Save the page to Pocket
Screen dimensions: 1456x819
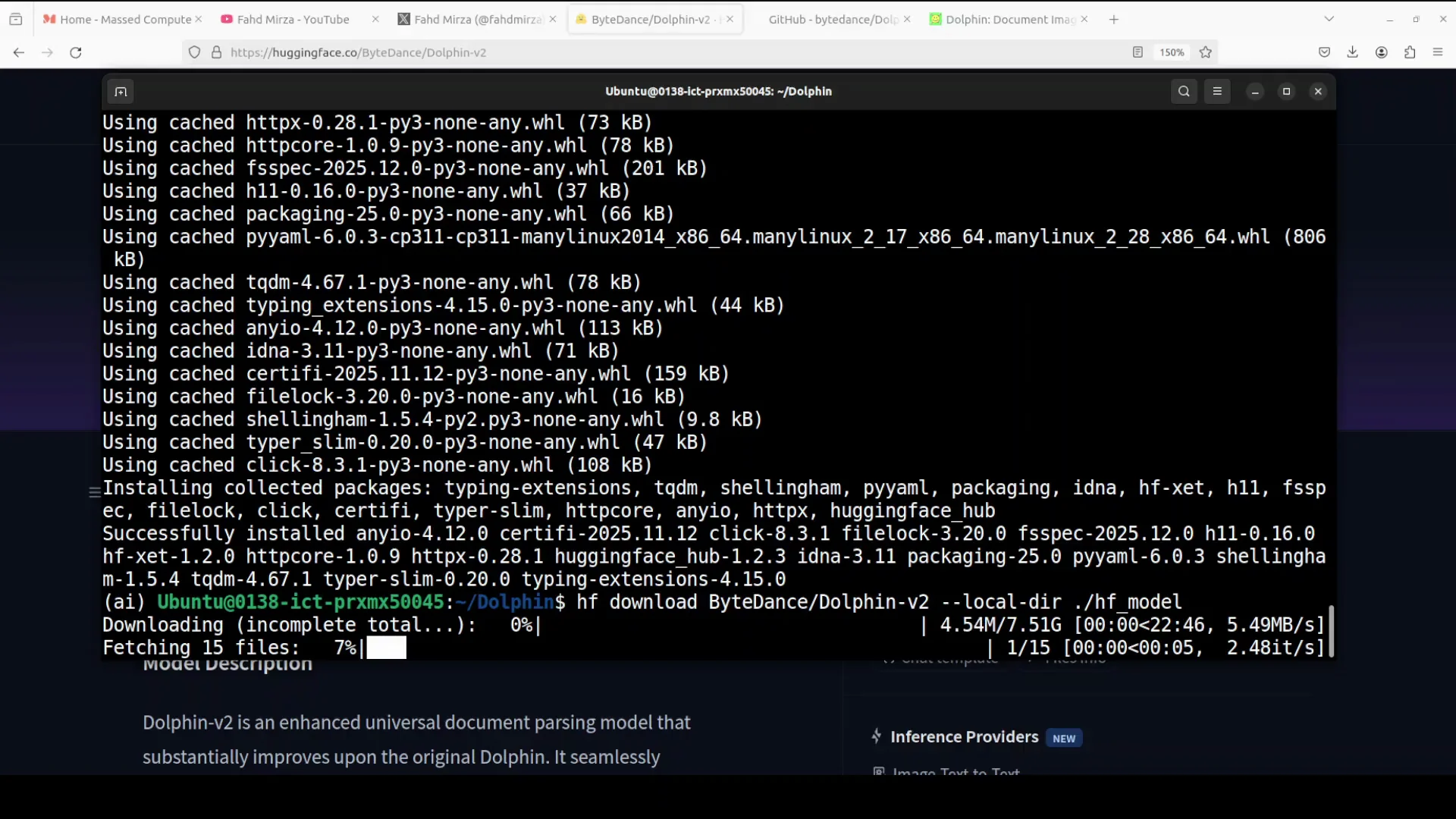(x=1324, y=52)
